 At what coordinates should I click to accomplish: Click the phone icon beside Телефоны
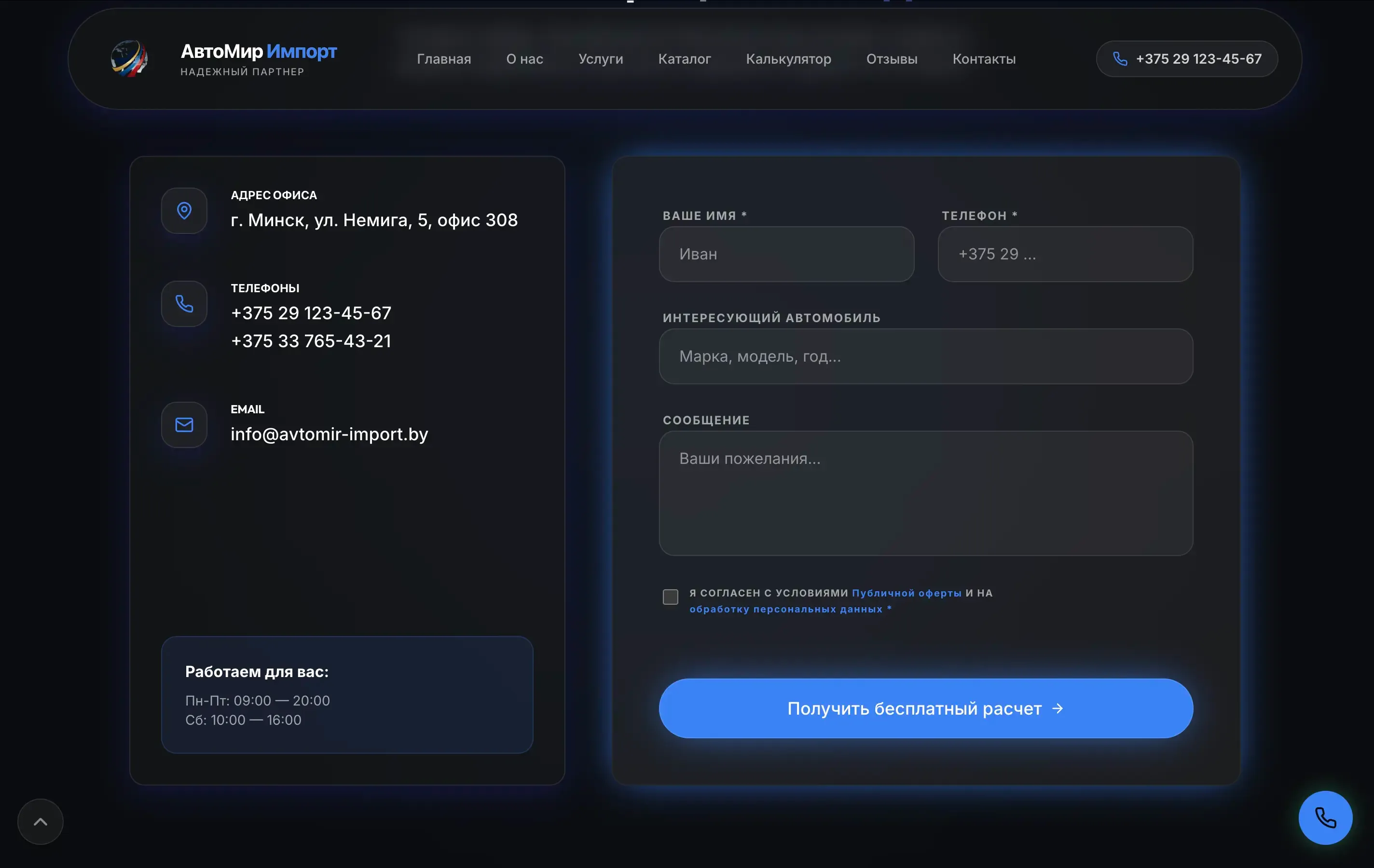[x=184, y=303]
